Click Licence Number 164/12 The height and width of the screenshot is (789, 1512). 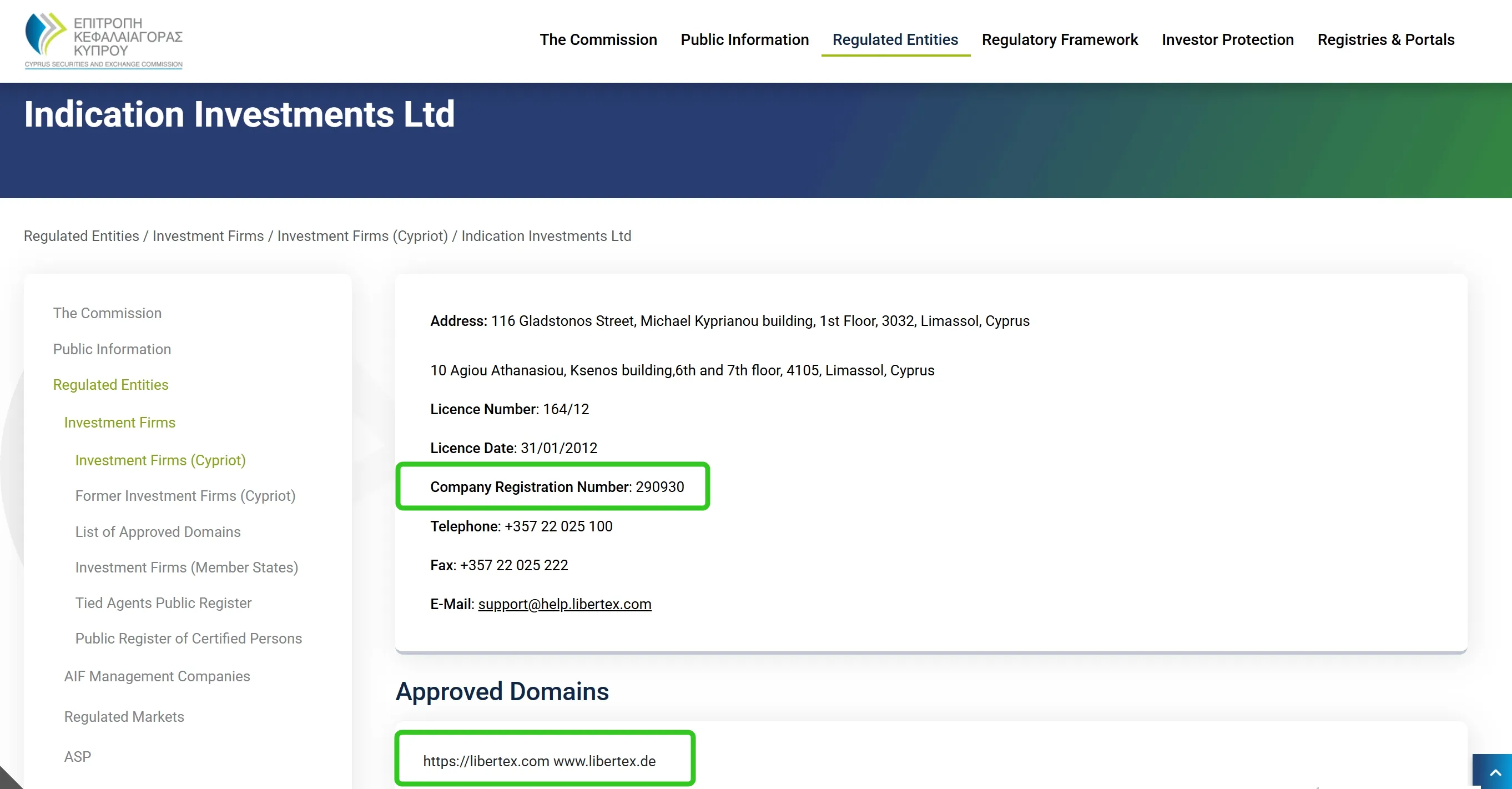point(509,409)
